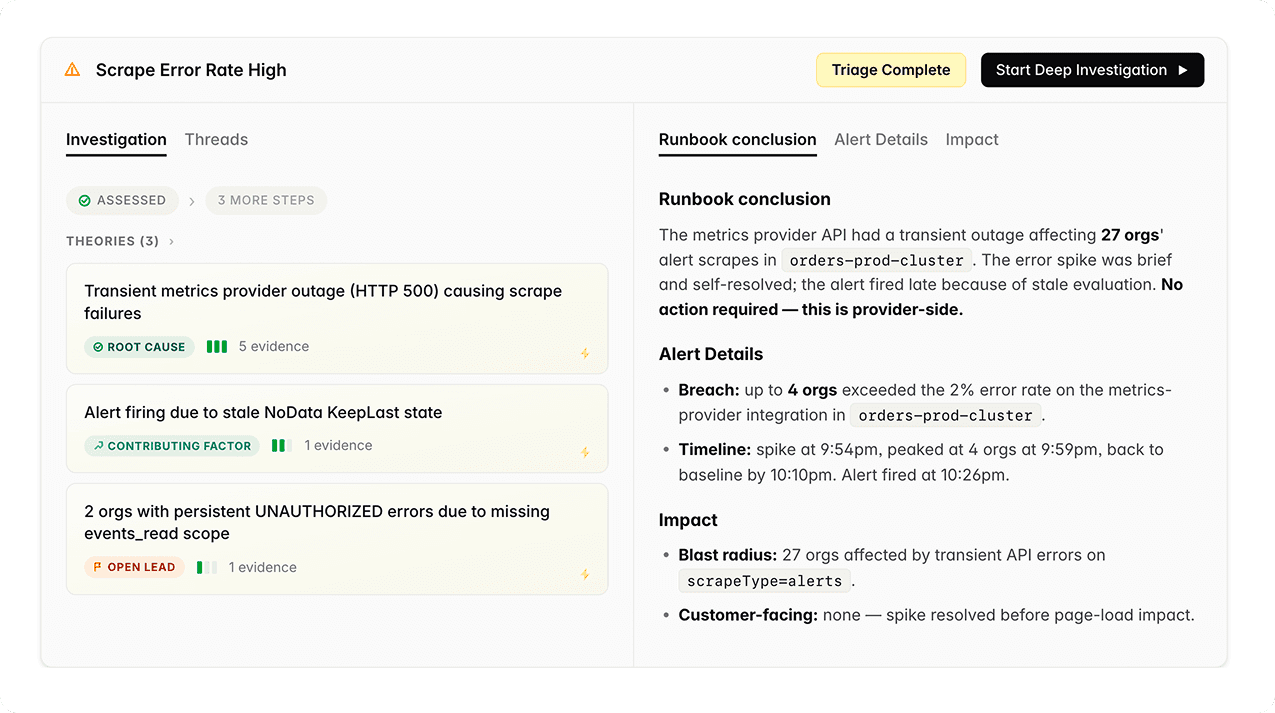The height and width of the screenshot is (713, 1275).
Task: Click the Scrape Error Rate High title
Action: tap(191, 70)
